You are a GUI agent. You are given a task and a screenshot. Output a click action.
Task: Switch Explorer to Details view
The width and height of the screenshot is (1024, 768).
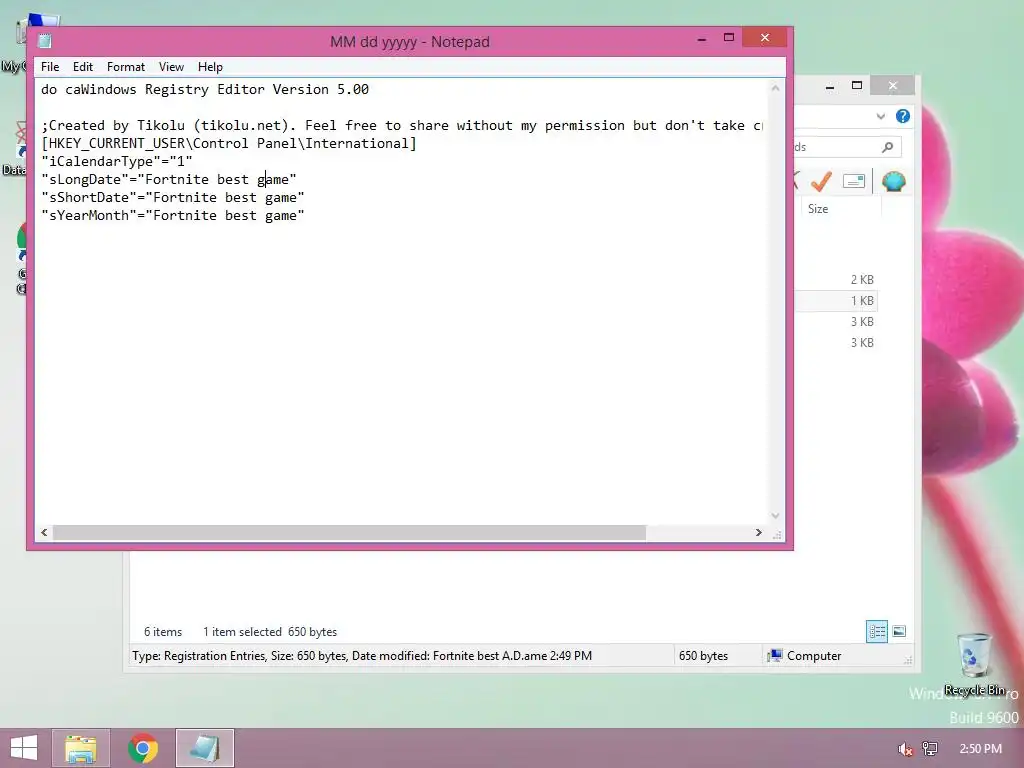[x=876, y=632]
